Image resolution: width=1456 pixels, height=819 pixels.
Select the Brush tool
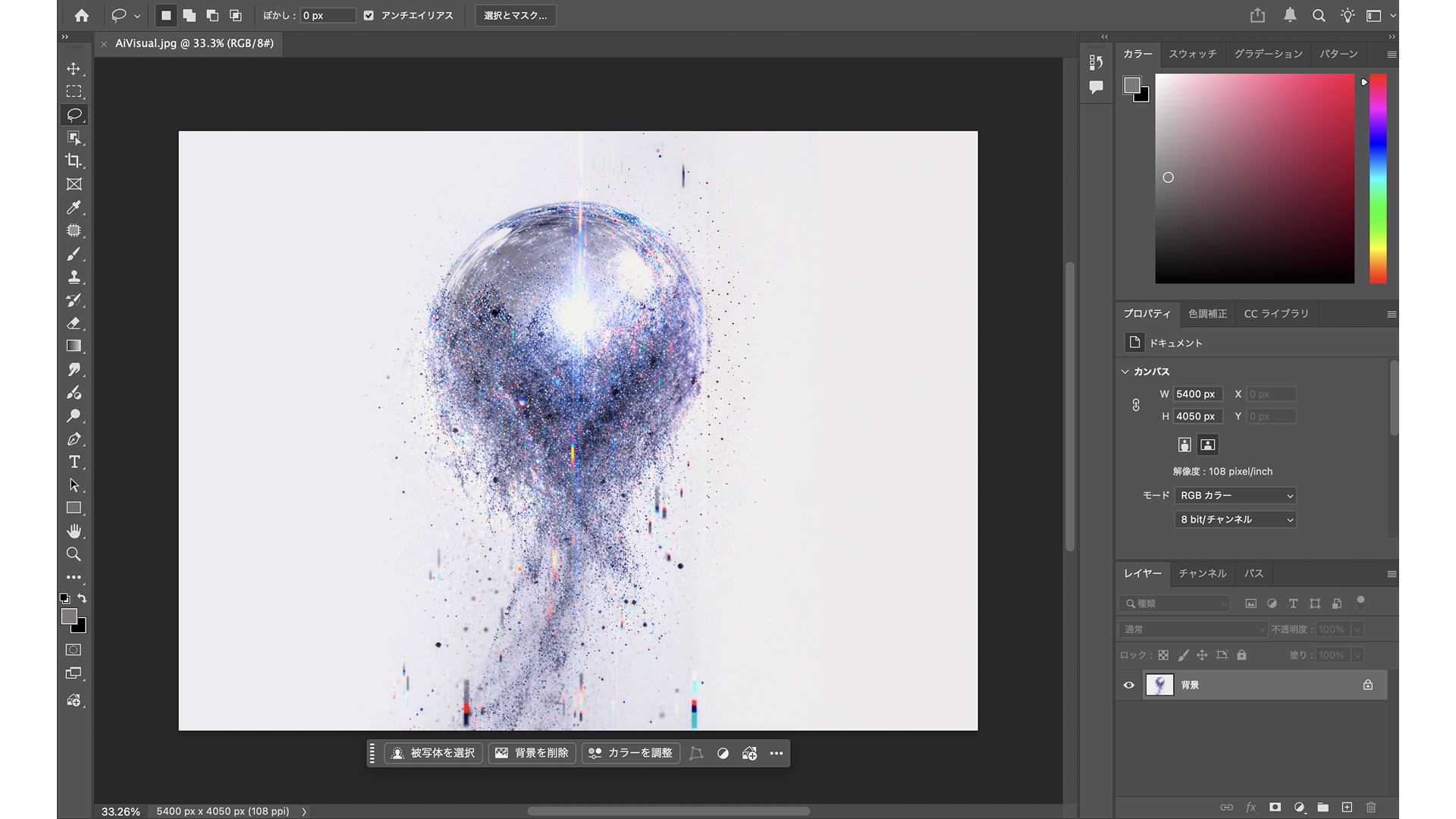coord(74,254)
